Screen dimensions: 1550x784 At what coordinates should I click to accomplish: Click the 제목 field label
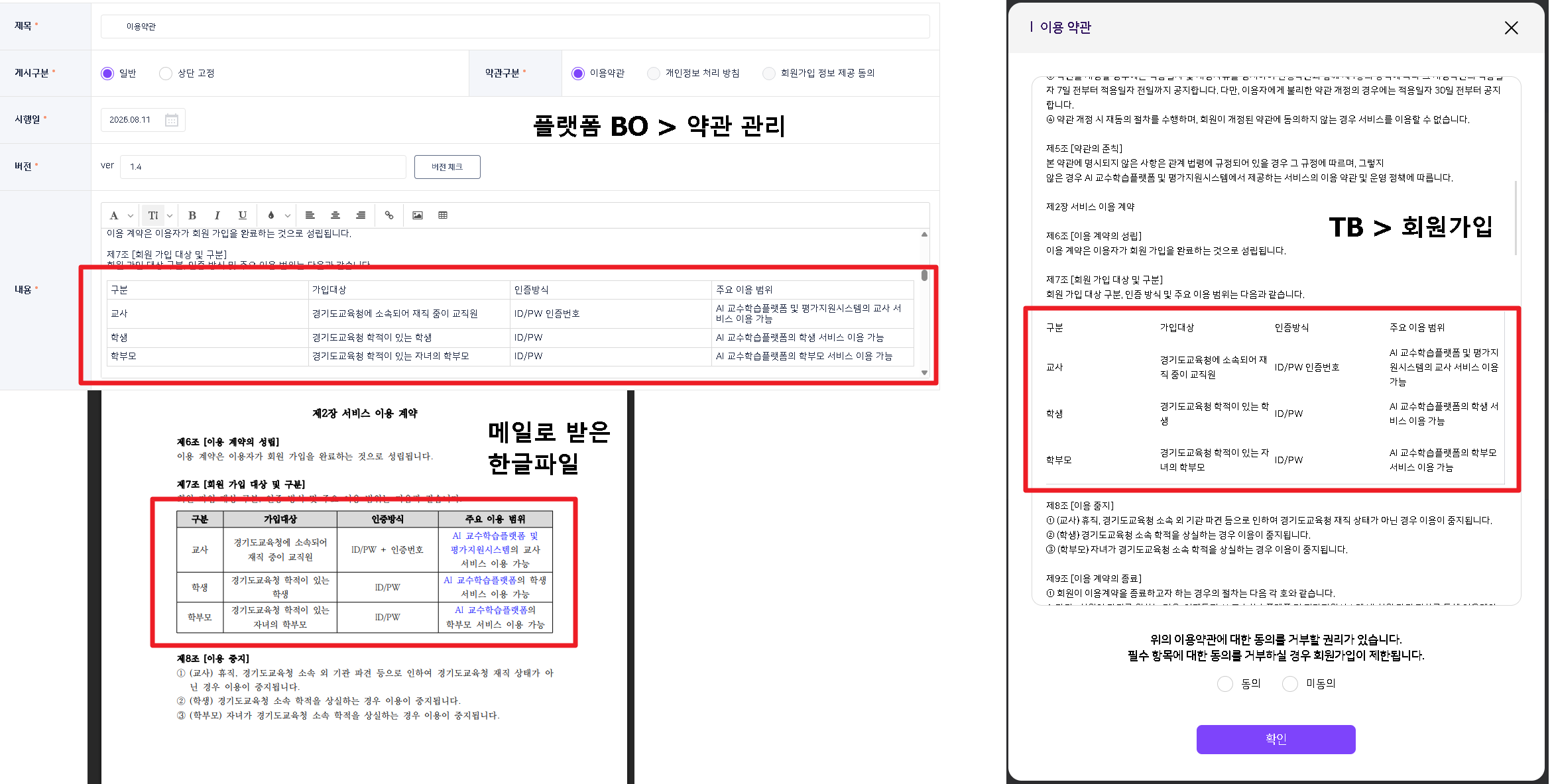pos(23,26)
